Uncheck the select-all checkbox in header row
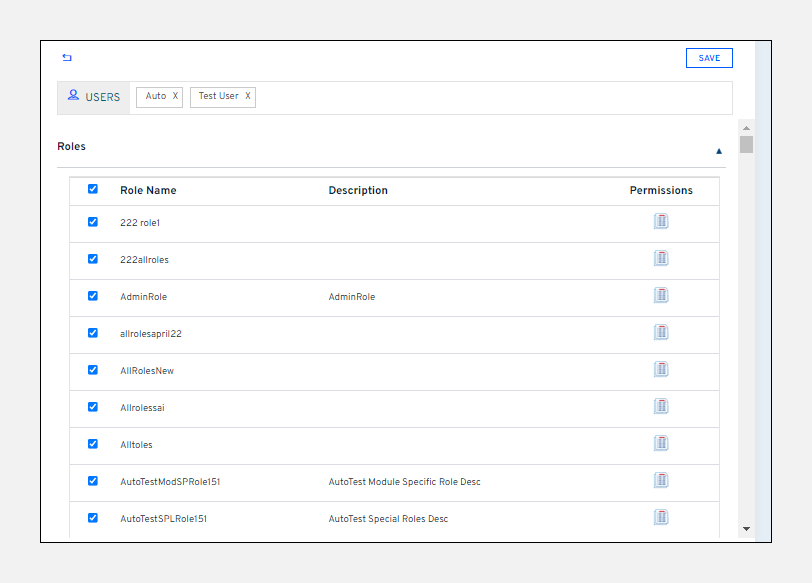812x583 pixels. point(93,189)
